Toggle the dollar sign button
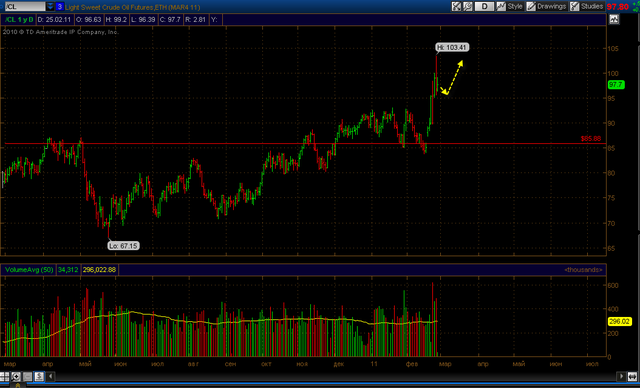This screenshot has height=388, width=640. click(39, 377)
